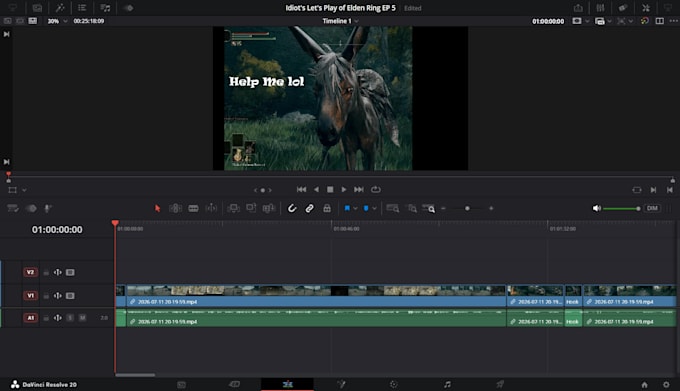Switch to the Color page tab

click(394, 384)
